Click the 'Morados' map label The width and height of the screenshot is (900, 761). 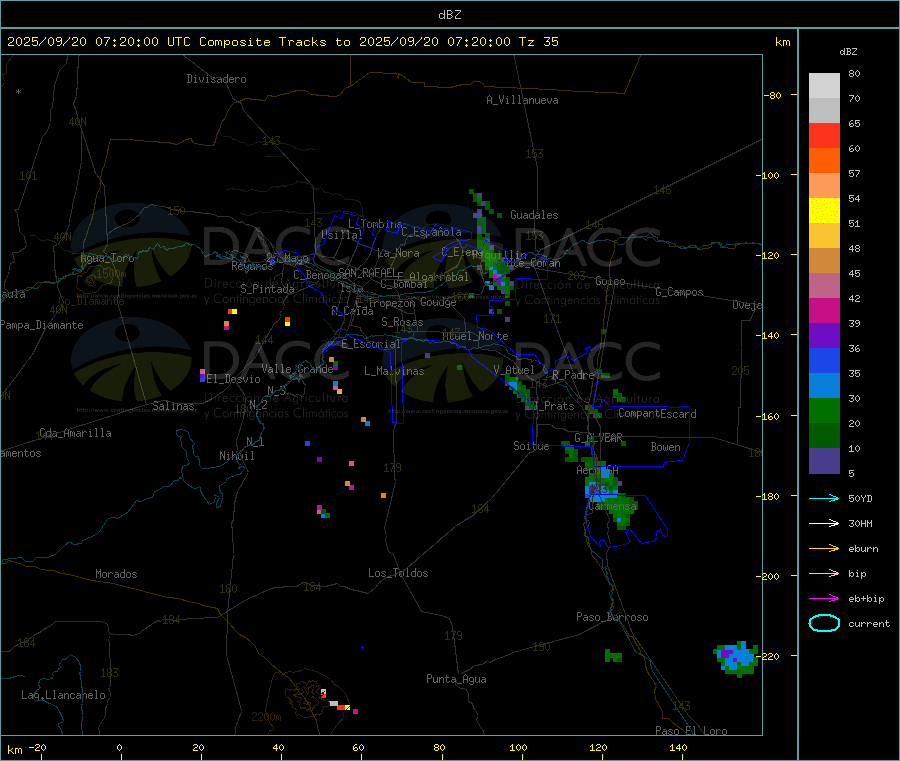click(x=116, y=574)
